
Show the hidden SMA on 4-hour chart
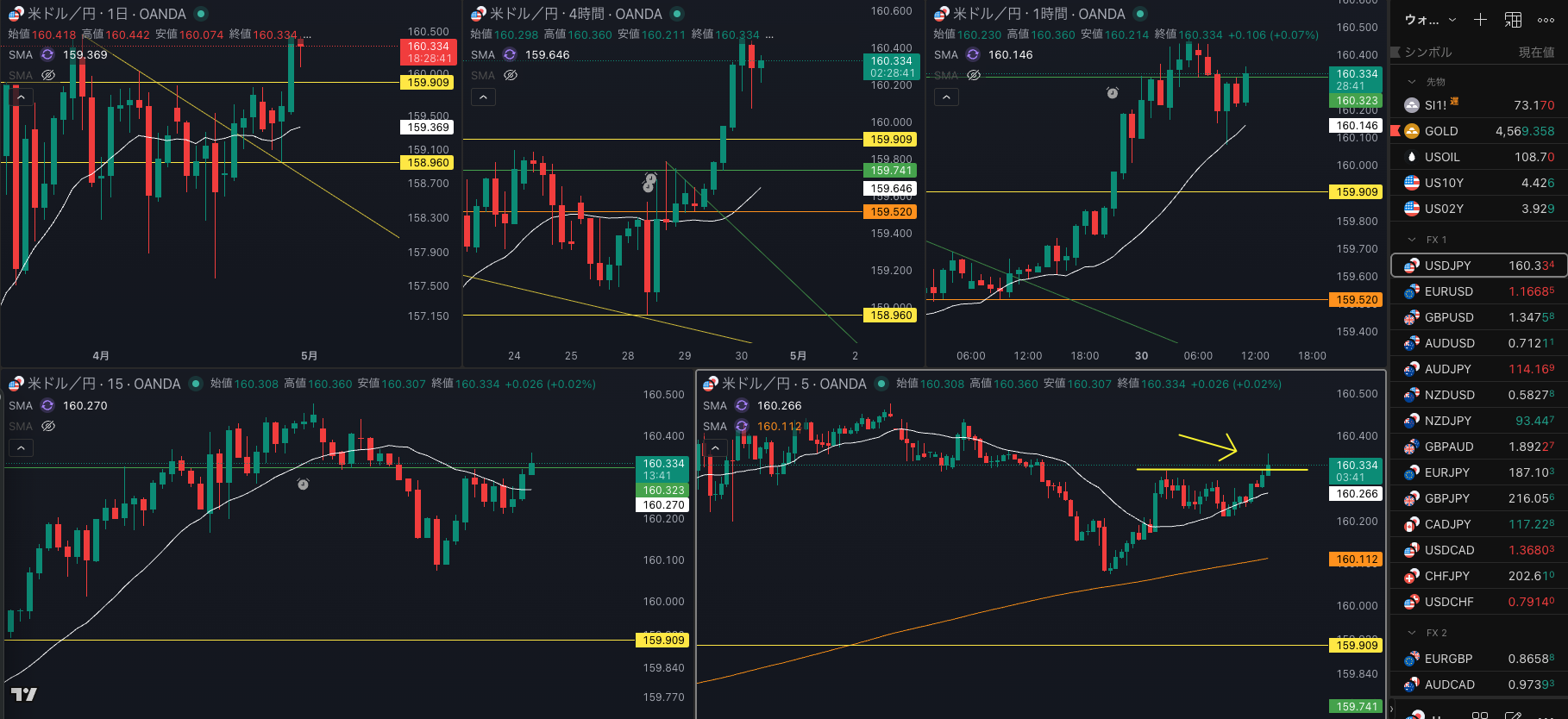coord(511,76)
